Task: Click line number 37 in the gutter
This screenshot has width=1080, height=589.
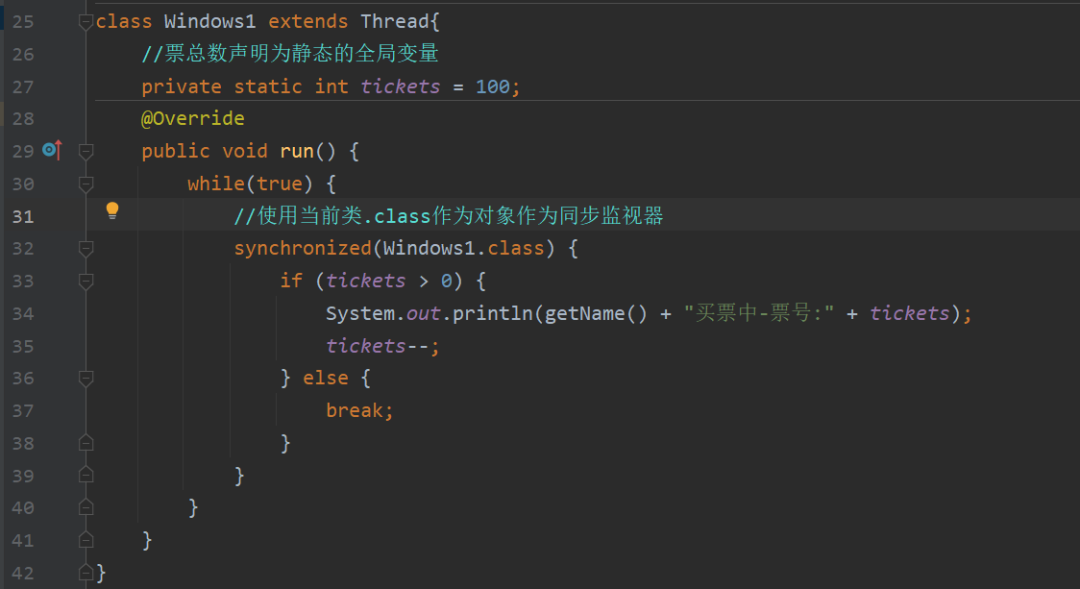Action: 23,411
